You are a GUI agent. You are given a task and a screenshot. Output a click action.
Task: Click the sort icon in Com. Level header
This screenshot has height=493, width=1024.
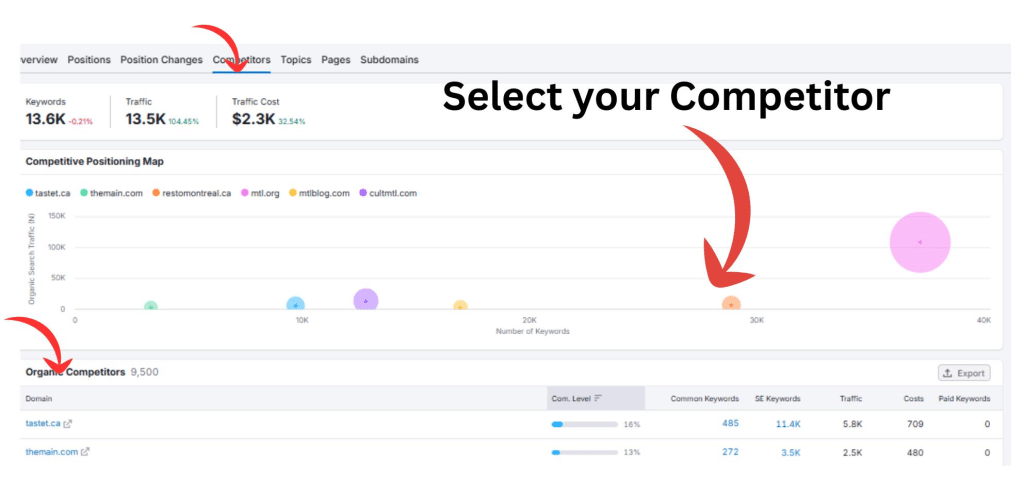tap(598, 399)
